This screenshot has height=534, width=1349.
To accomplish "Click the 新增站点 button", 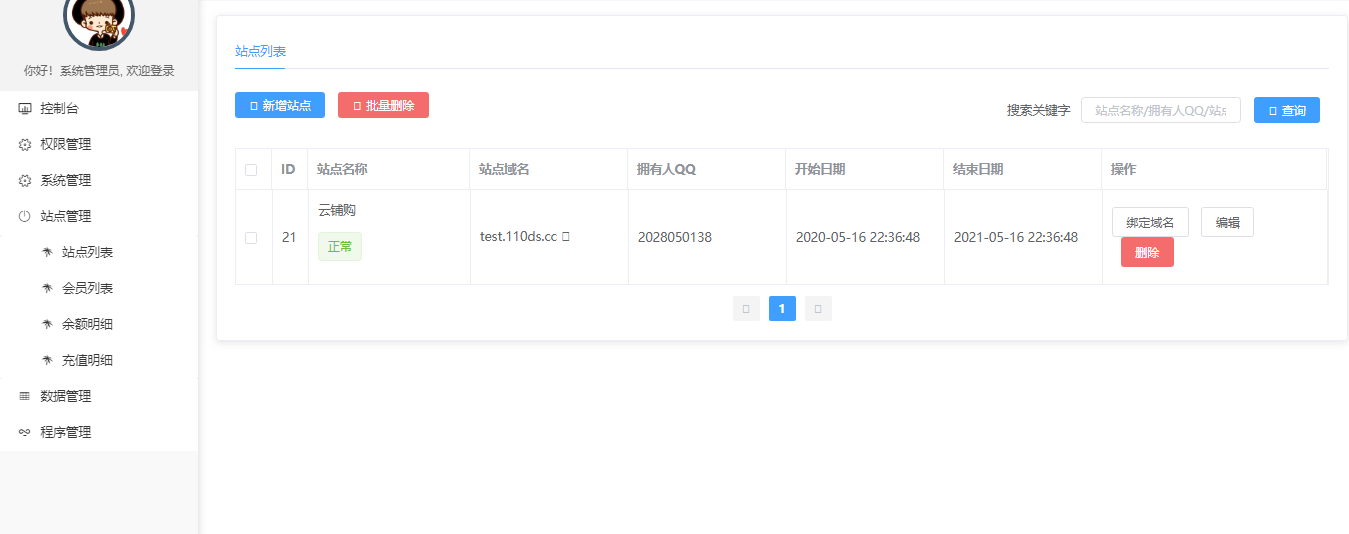I will click(x=280, y=105).
